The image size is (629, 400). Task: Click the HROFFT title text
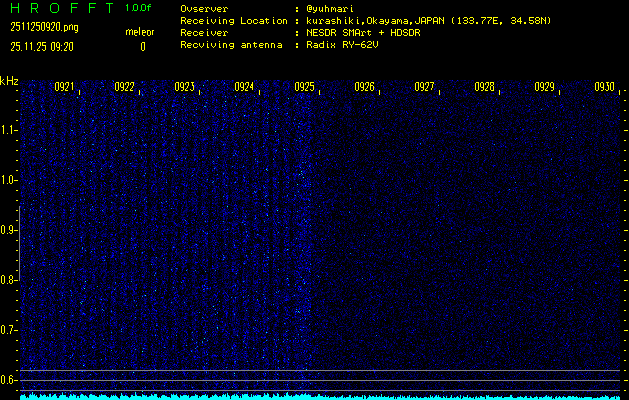(60, 8)
